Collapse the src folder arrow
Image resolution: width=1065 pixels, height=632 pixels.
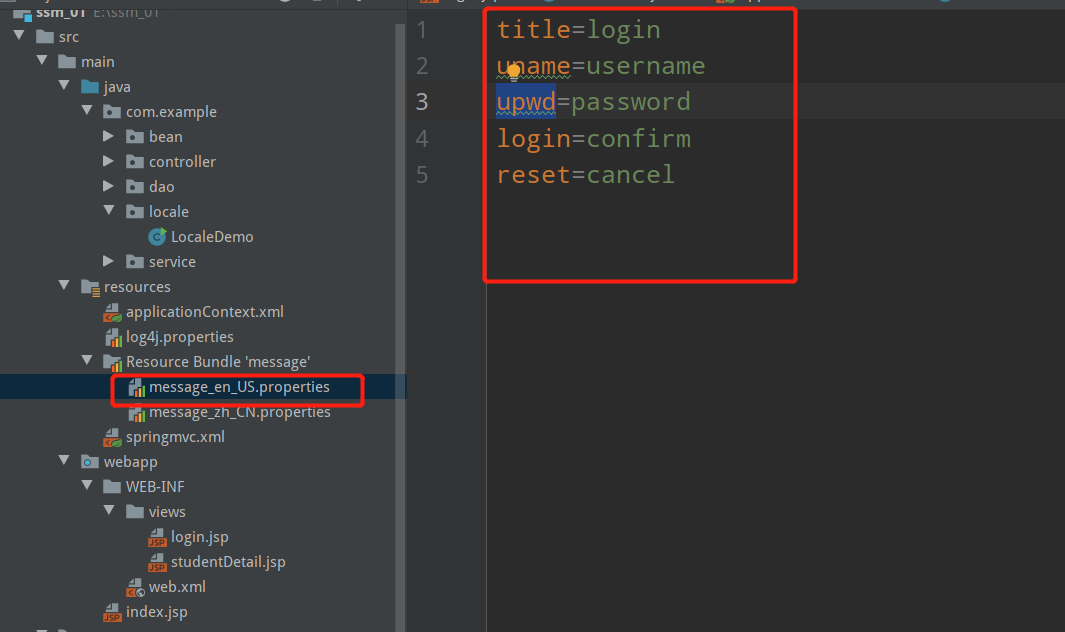point(19,35)
